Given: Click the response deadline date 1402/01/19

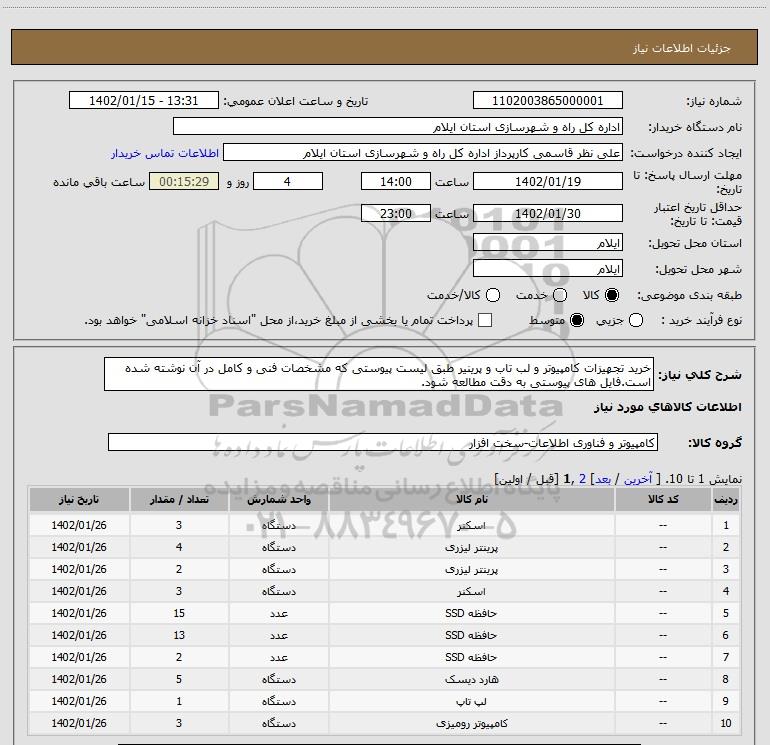Looking at the screenshot, I should pos(548,182).
